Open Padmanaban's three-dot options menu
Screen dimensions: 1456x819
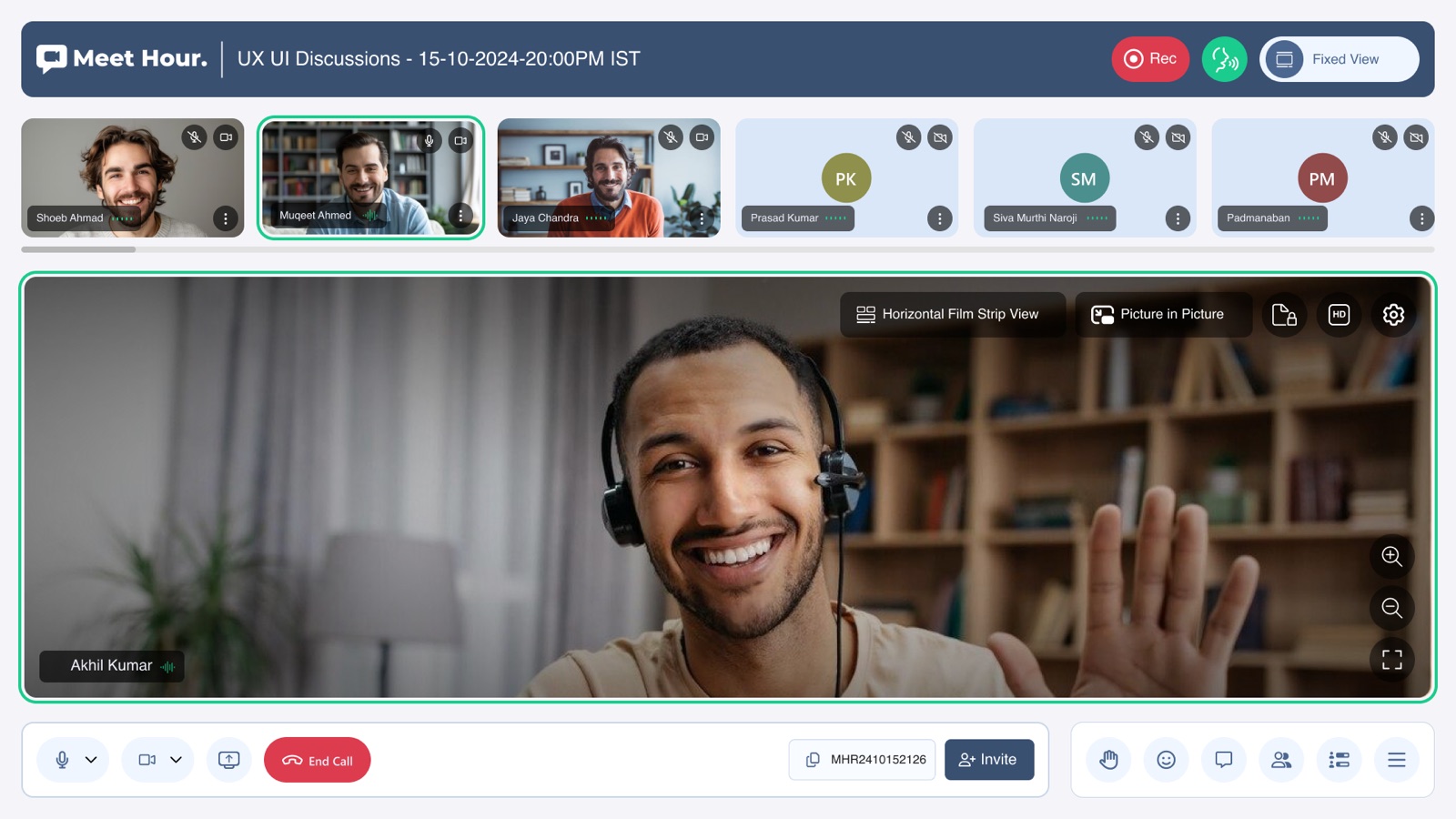pos(1421,218)
